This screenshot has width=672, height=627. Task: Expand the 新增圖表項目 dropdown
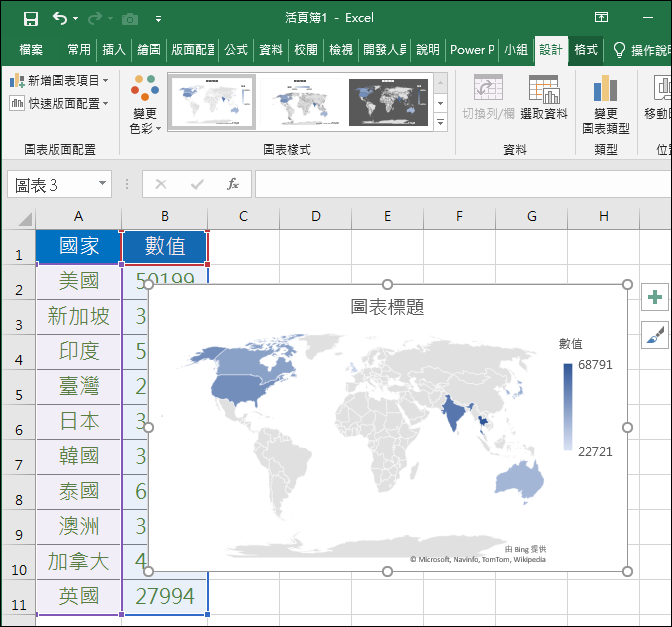coord(60,80)
